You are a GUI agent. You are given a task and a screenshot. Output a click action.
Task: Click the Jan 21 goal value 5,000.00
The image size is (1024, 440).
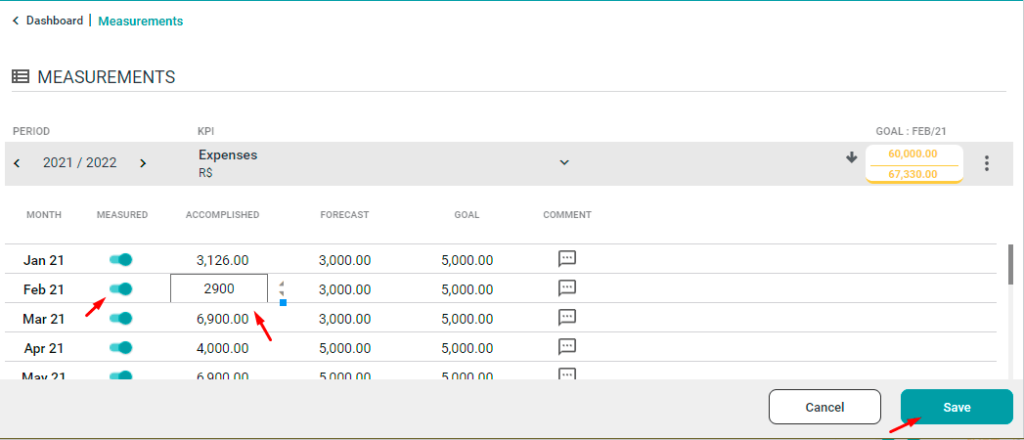point(467,260)
